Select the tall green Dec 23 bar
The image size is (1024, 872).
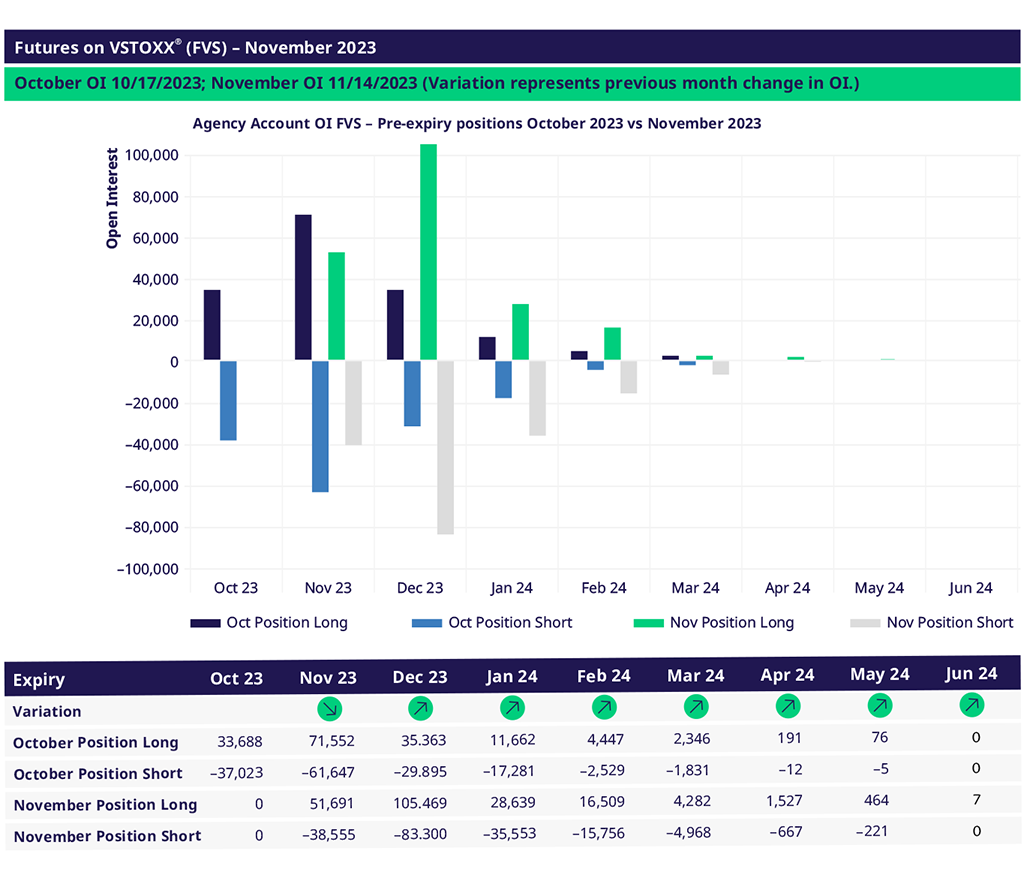[428, 252]
